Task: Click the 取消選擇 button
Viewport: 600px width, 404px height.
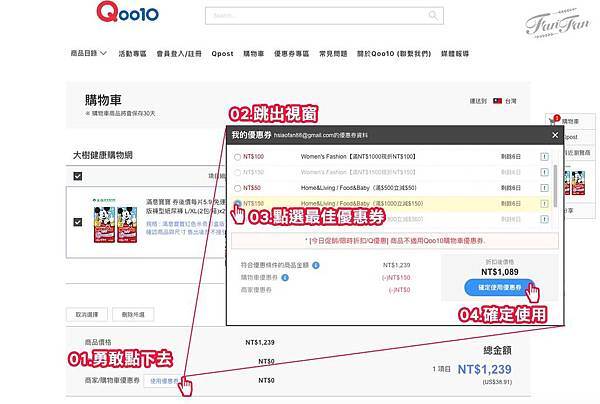Action: click(87, 314)
